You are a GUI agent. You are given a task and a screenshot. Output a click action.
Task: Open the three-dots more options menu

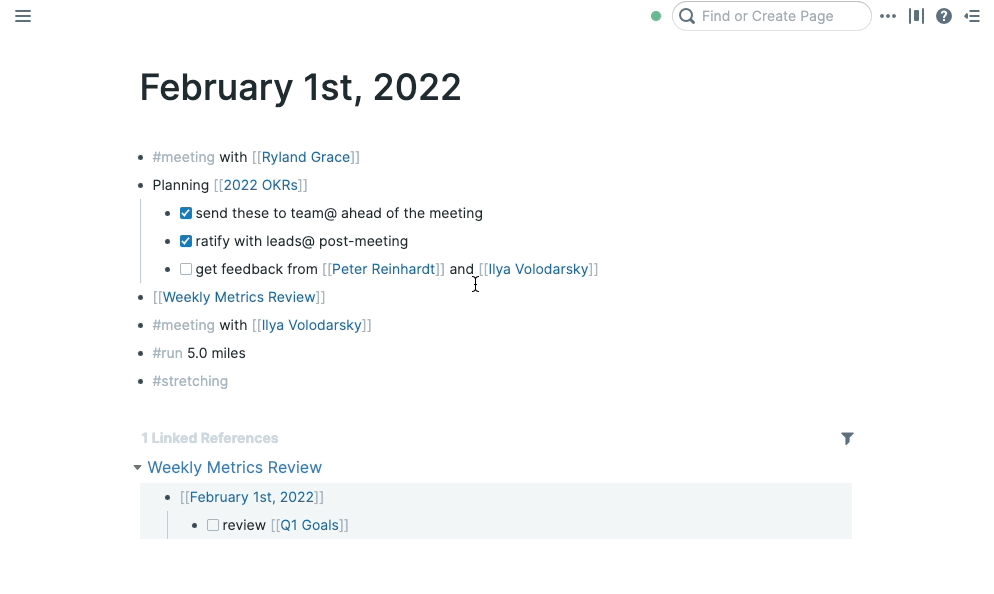[x=888, y=16]
